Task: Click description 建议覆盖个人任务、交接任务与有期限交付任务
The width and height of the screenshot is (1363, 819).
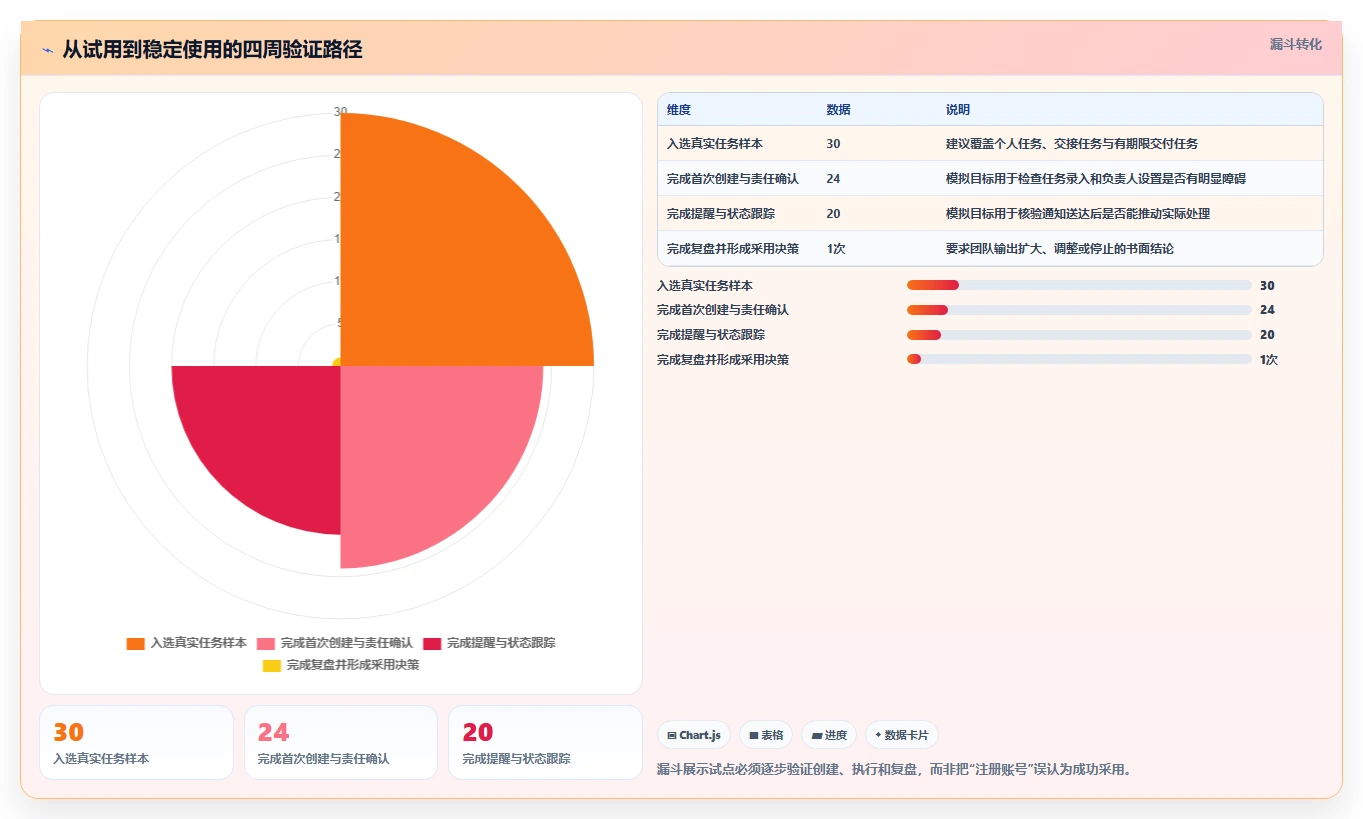Action: click(x=1072, y=144)
